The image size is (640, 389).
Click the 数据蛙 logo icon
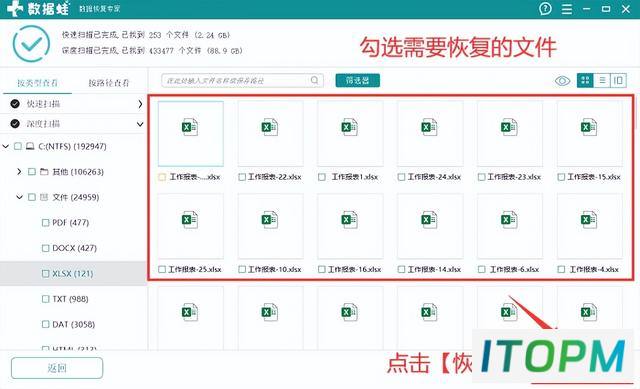pos(15,9)
